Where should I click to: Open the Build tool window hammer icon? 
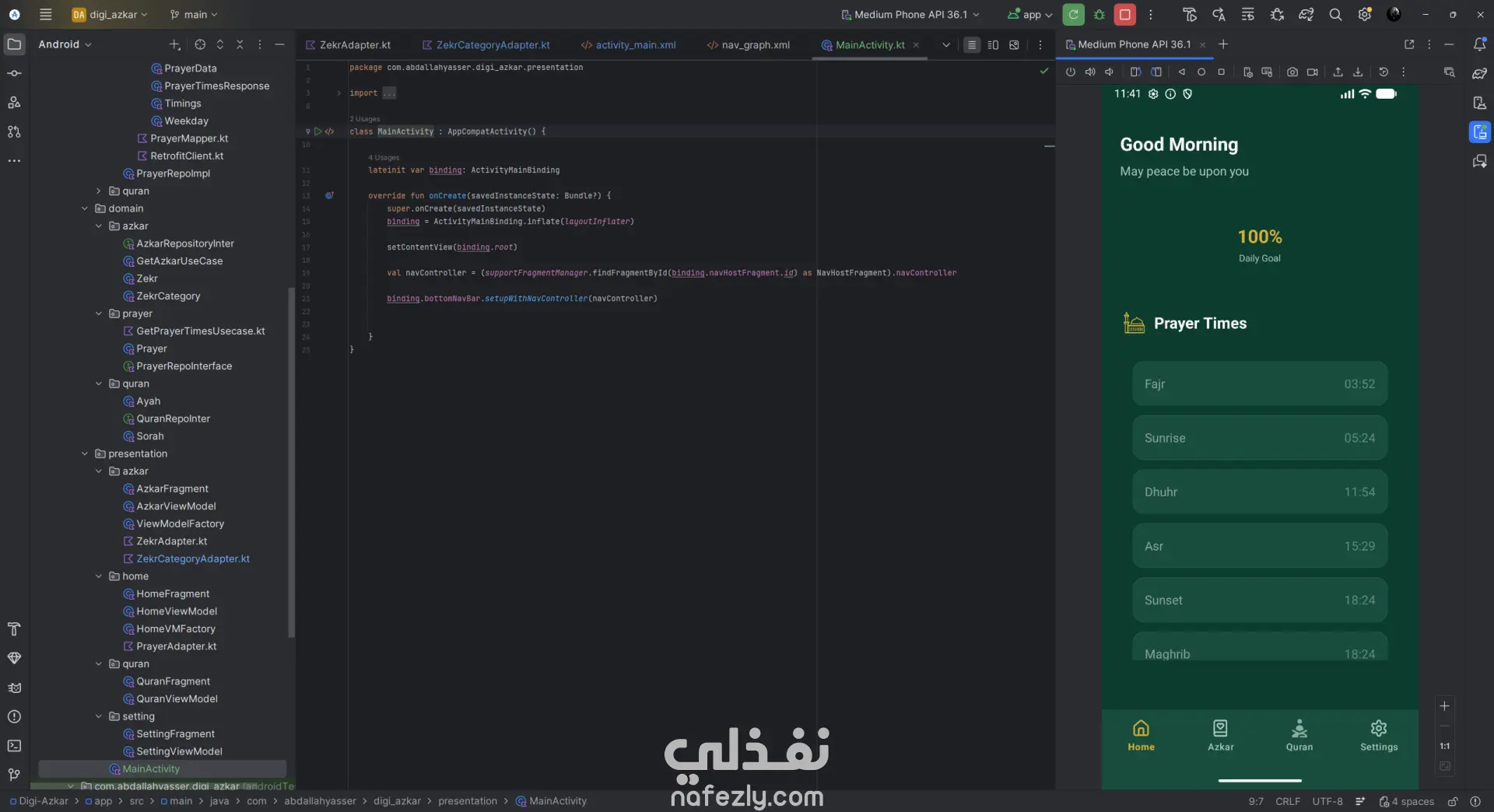coord(14,629)
